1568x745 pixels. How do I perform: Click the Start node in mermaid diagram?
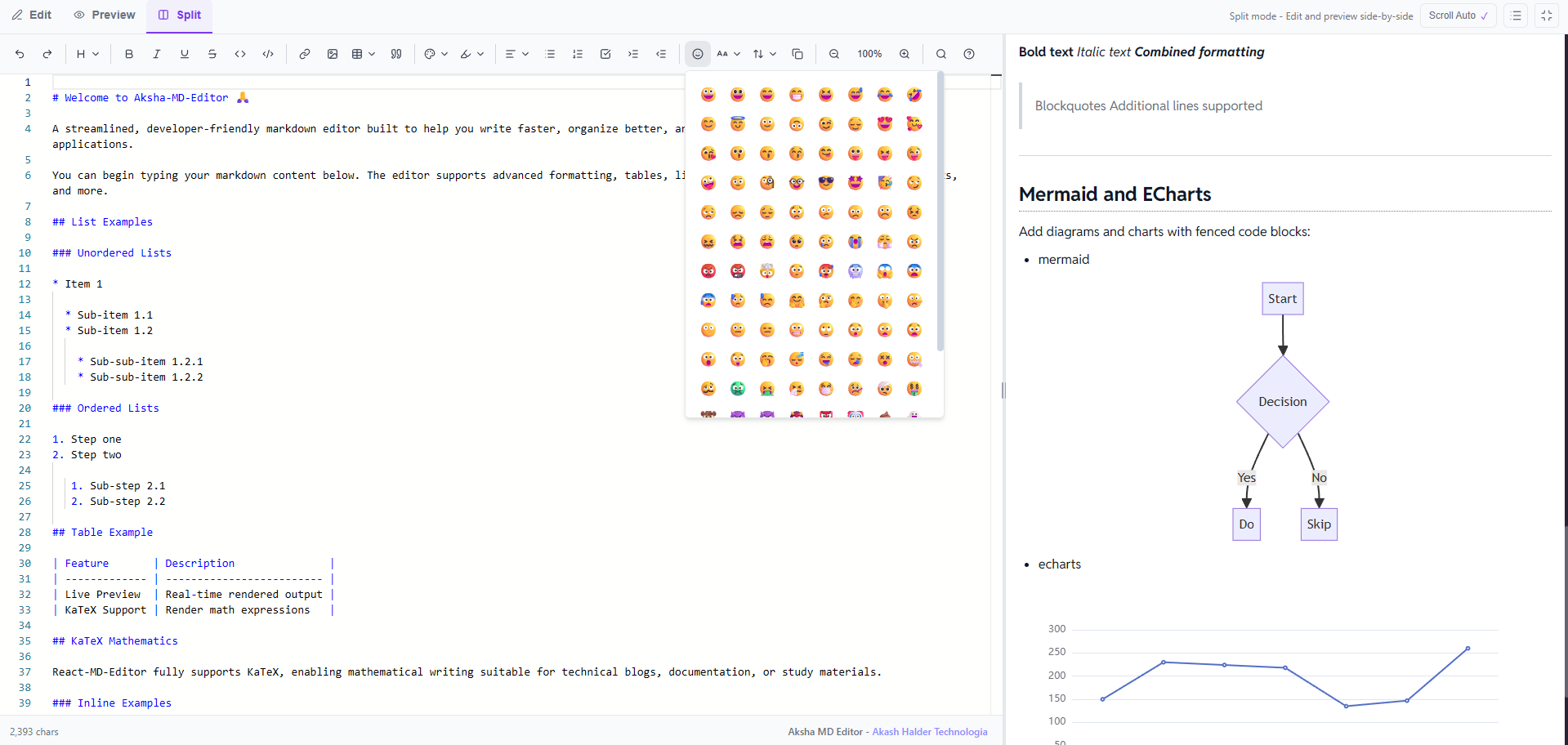click(1283, 299)
